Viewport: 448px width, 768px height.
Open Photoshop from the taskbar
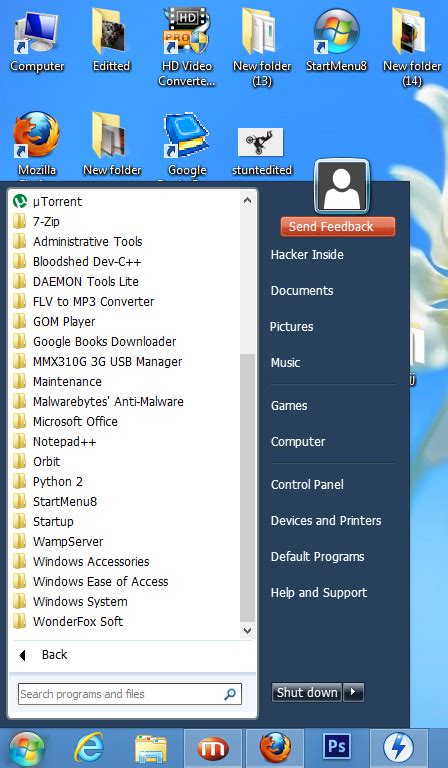coord(337,748)
